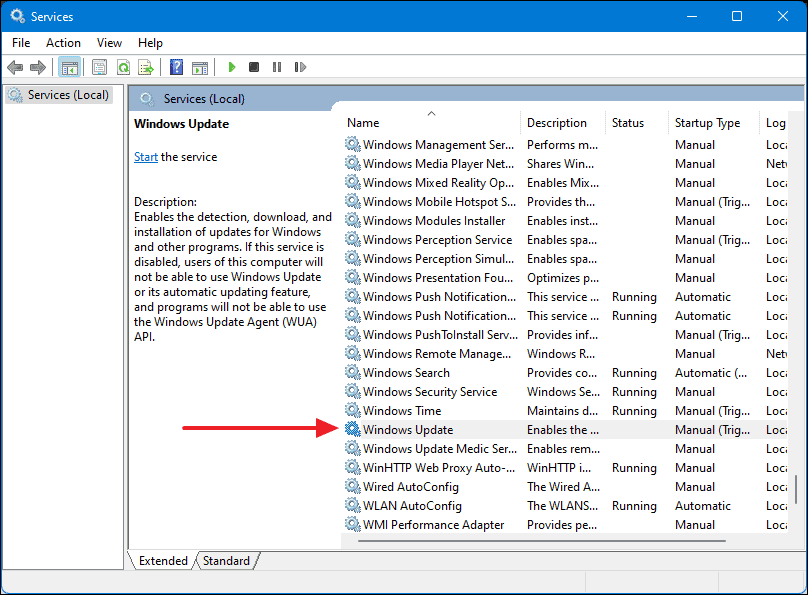Select Services (Local) in left tree
This screenshot has width=808, height=595.
59,95
